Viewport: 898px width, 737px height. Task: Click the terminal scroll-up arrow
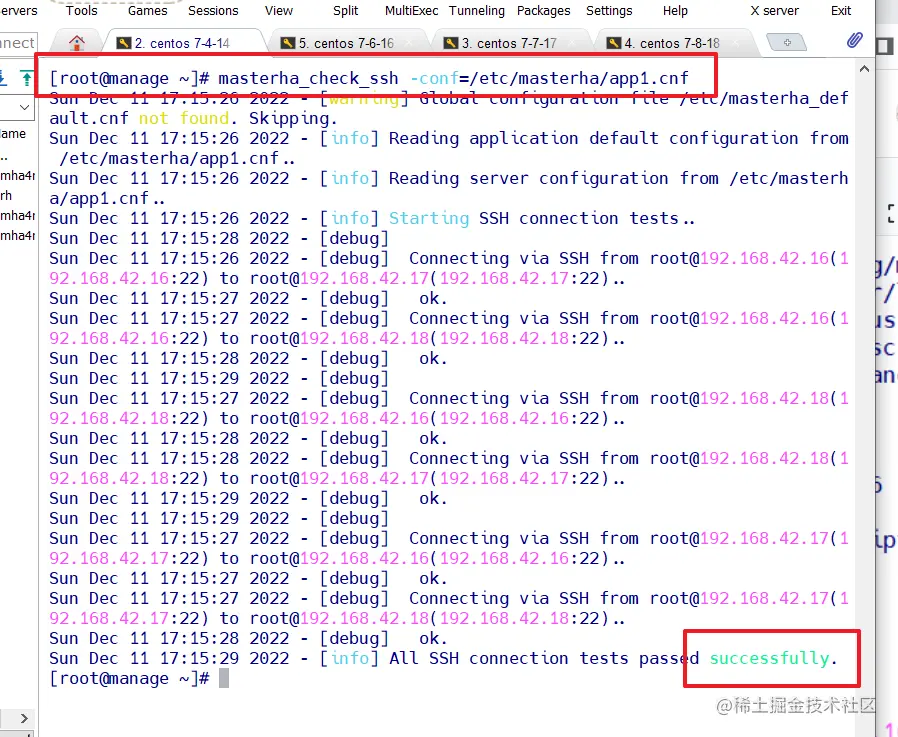coord(864,69)
